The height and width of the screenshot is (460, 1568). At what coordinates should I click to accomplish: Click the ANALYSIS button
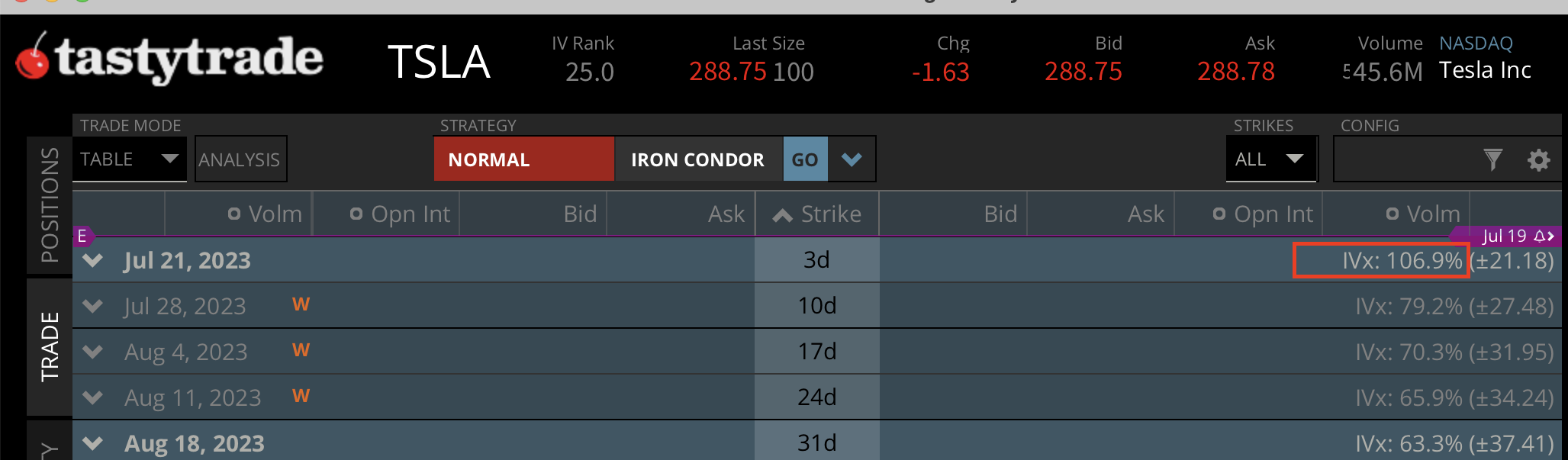point(240,159)
